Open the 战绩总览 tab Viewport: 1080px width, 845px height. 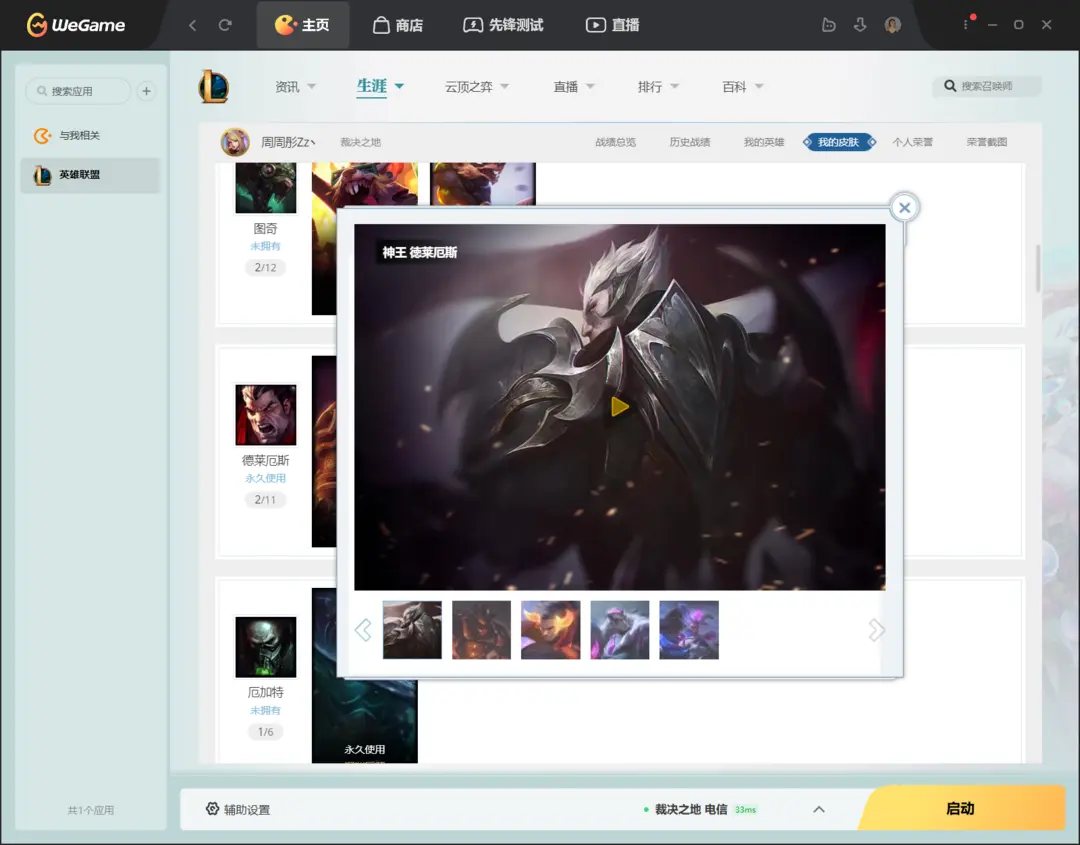[615, 143]
